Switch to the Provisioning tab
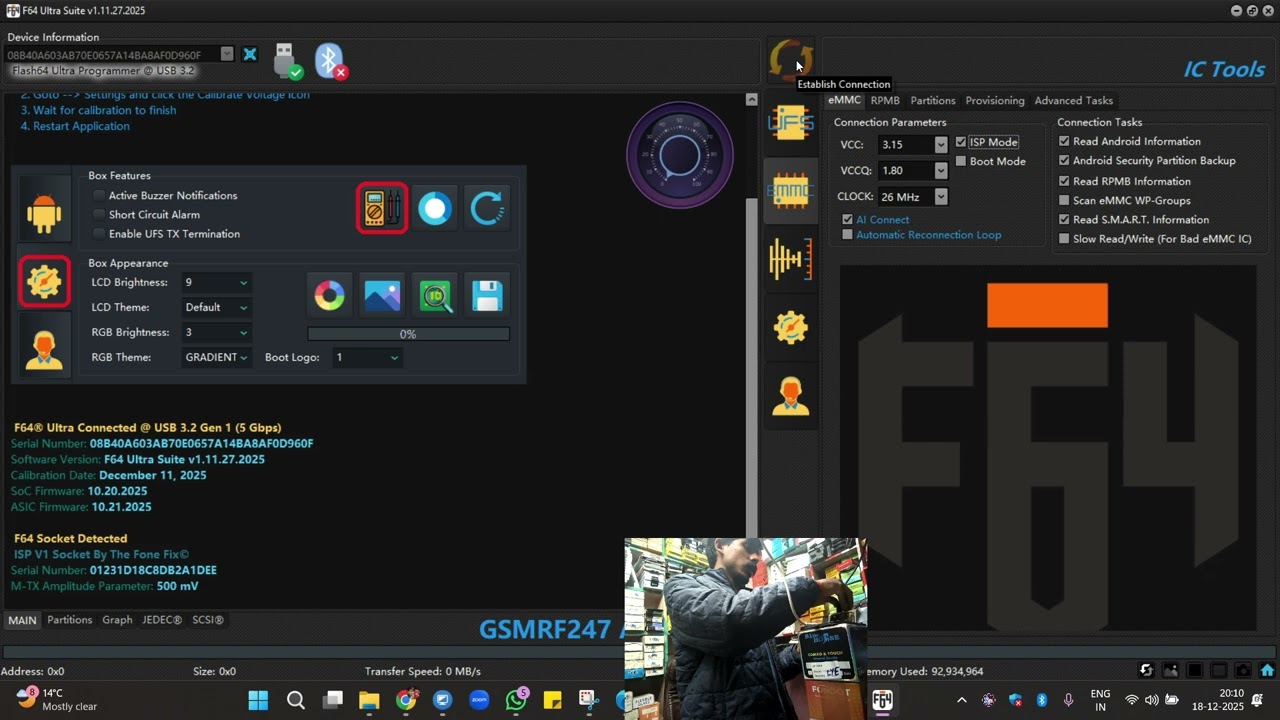 [x=994, y=101]
